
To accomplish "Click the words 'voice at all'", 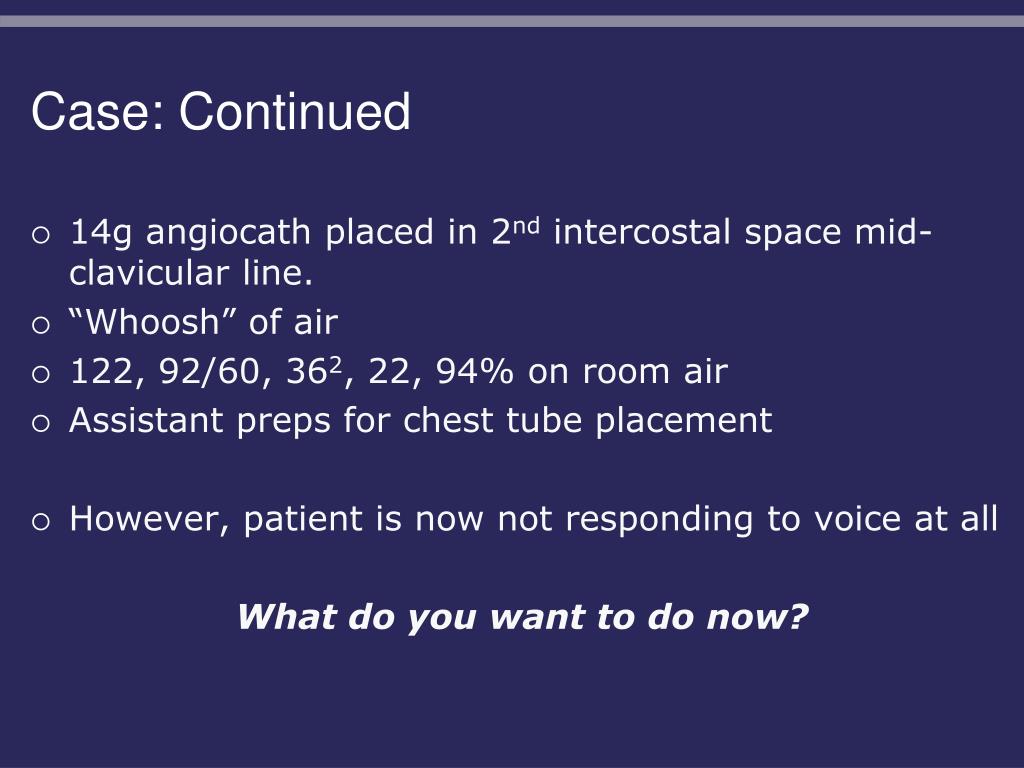I will [x=906, y=519].
